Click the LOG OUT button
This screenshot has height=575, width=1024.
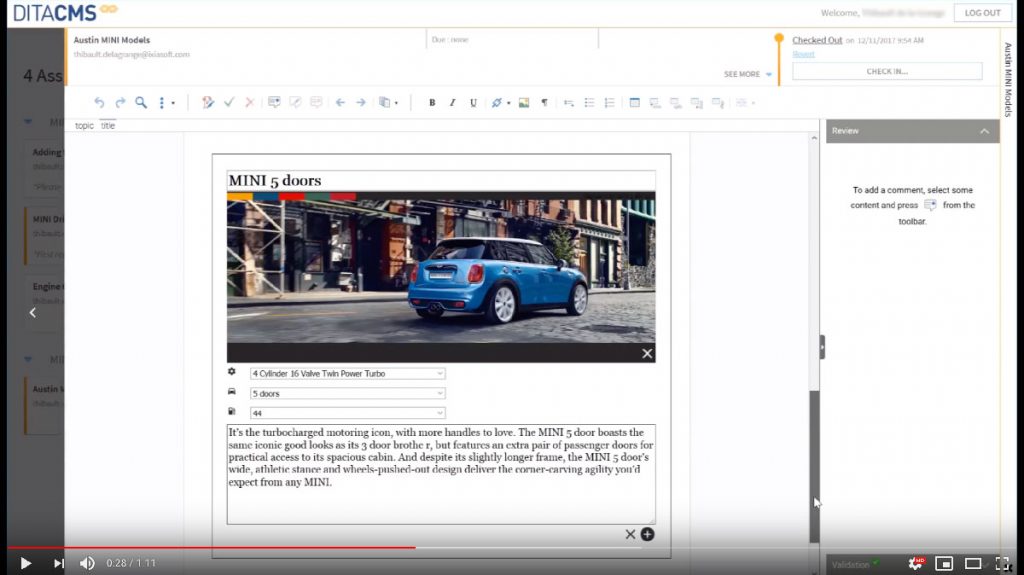pos(982,13)
